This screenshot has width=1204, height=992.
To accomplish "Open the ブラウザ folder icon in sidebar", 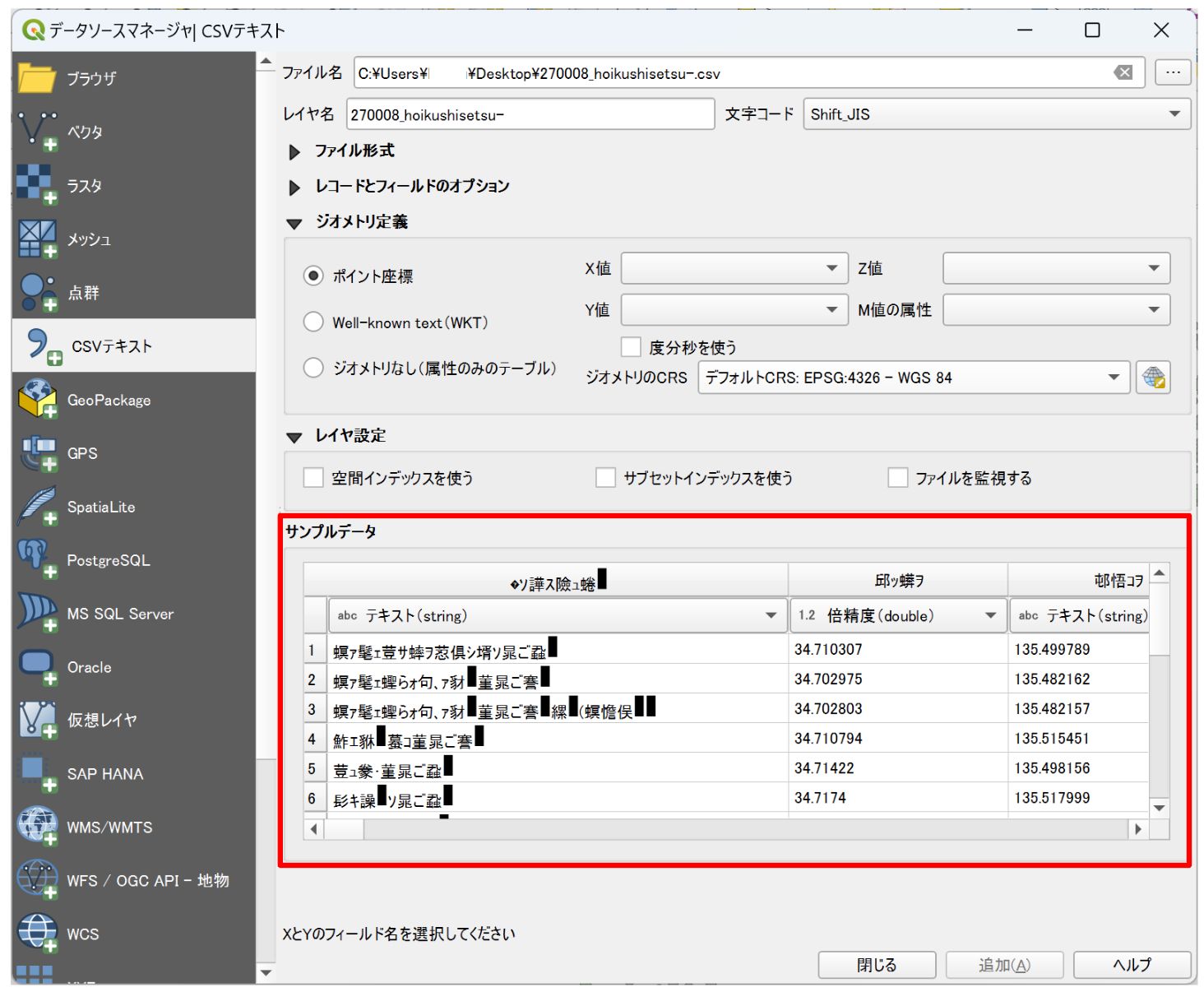I will [37, 78].
